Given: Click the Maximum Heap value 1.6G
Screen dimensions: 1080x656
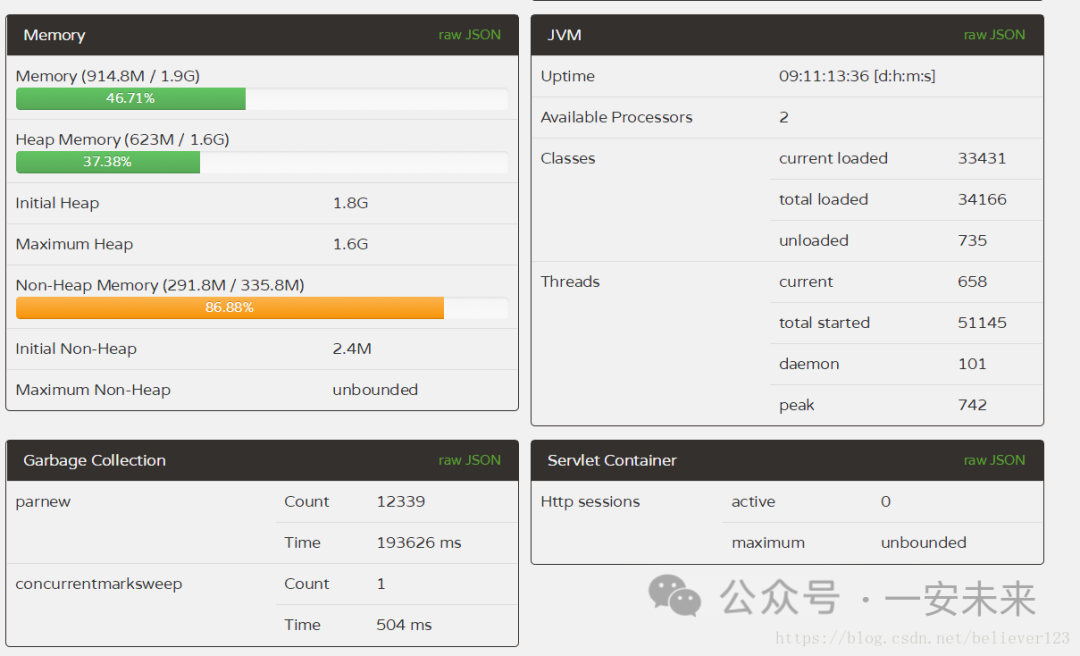Looking at the screenshot, I should (x=350, y=244).
